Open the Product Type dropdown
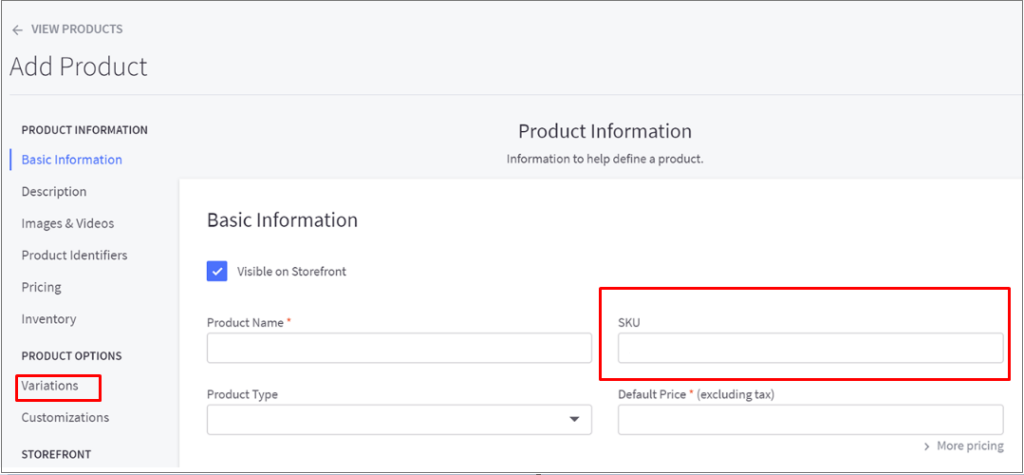This screenshot has width=1024, height=475. click(399, 420)
